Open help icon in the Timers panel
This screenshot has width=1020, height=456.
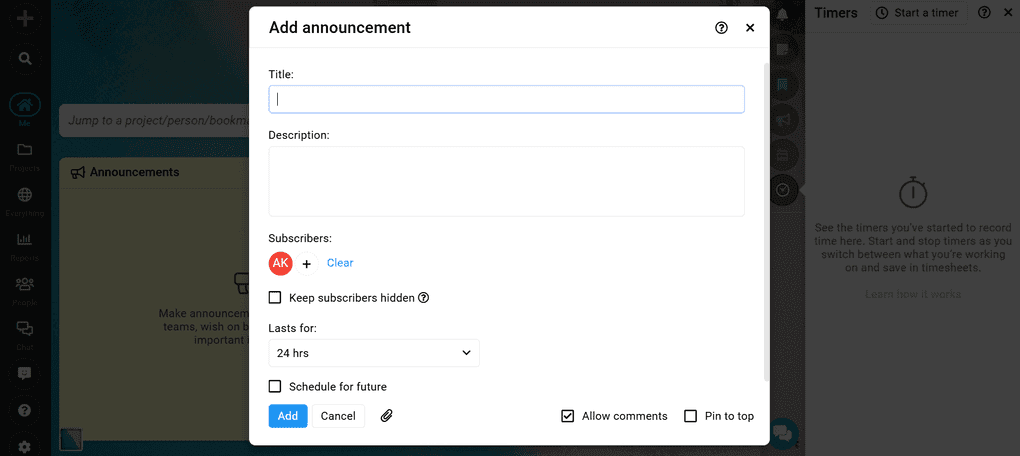tap(984, 12)
